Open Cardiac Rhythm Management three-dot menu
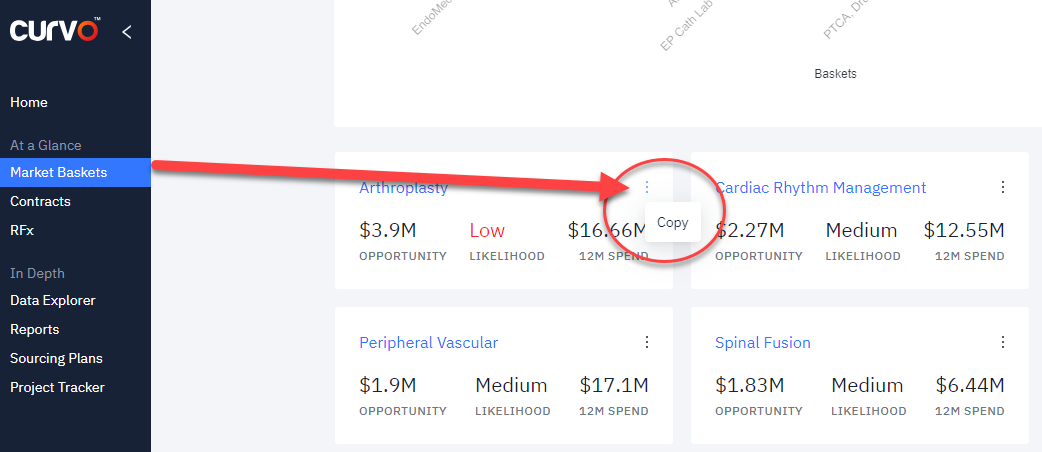 click(1003, 187)
